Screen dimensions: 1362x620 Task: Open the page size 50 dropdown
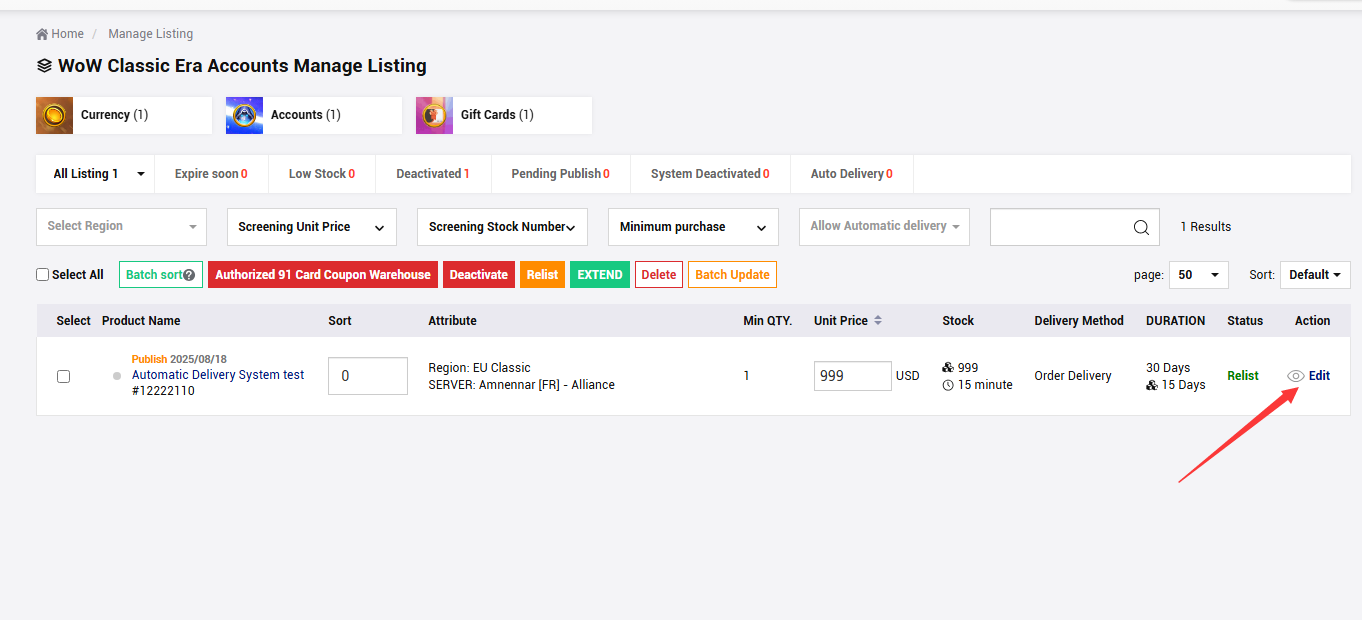tap(1198, 275)
